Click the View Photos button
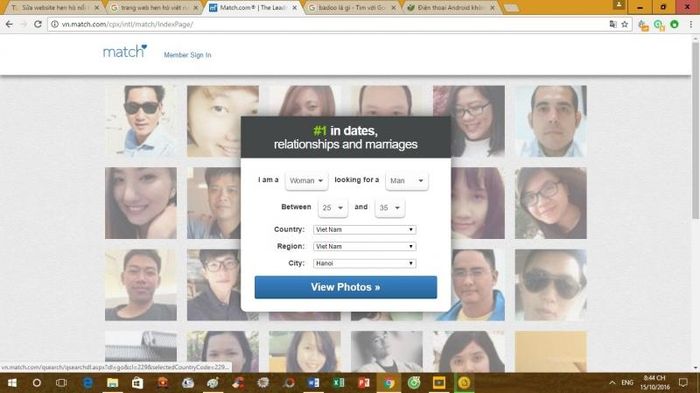 [x=346, y=287]
